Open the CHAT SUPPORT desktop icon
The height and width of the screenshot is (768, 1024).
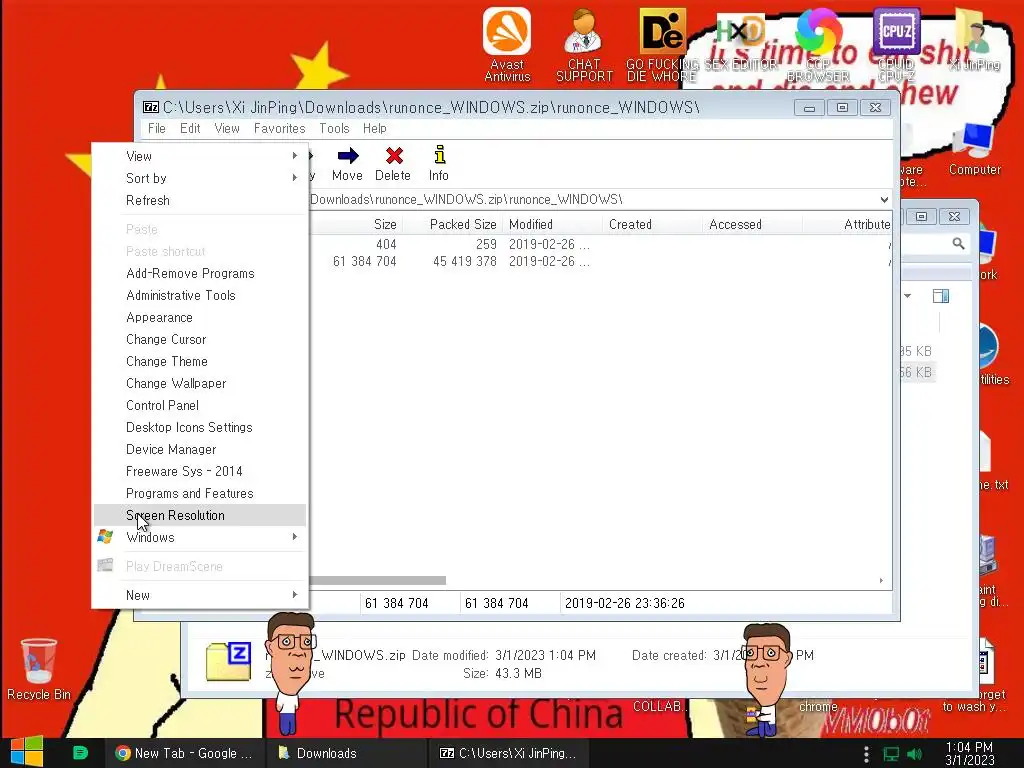pyautogui.click(x=584, y=44)
